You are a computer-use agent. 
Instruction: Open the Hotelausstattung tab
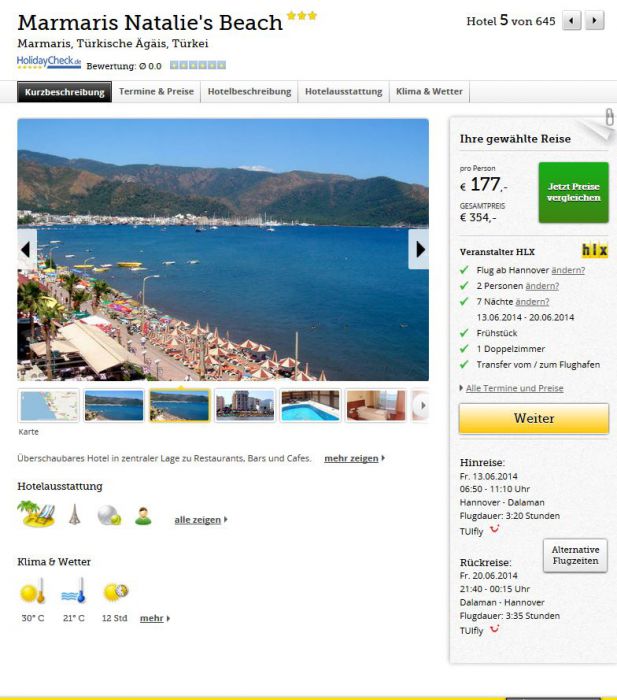pos(343,92)
